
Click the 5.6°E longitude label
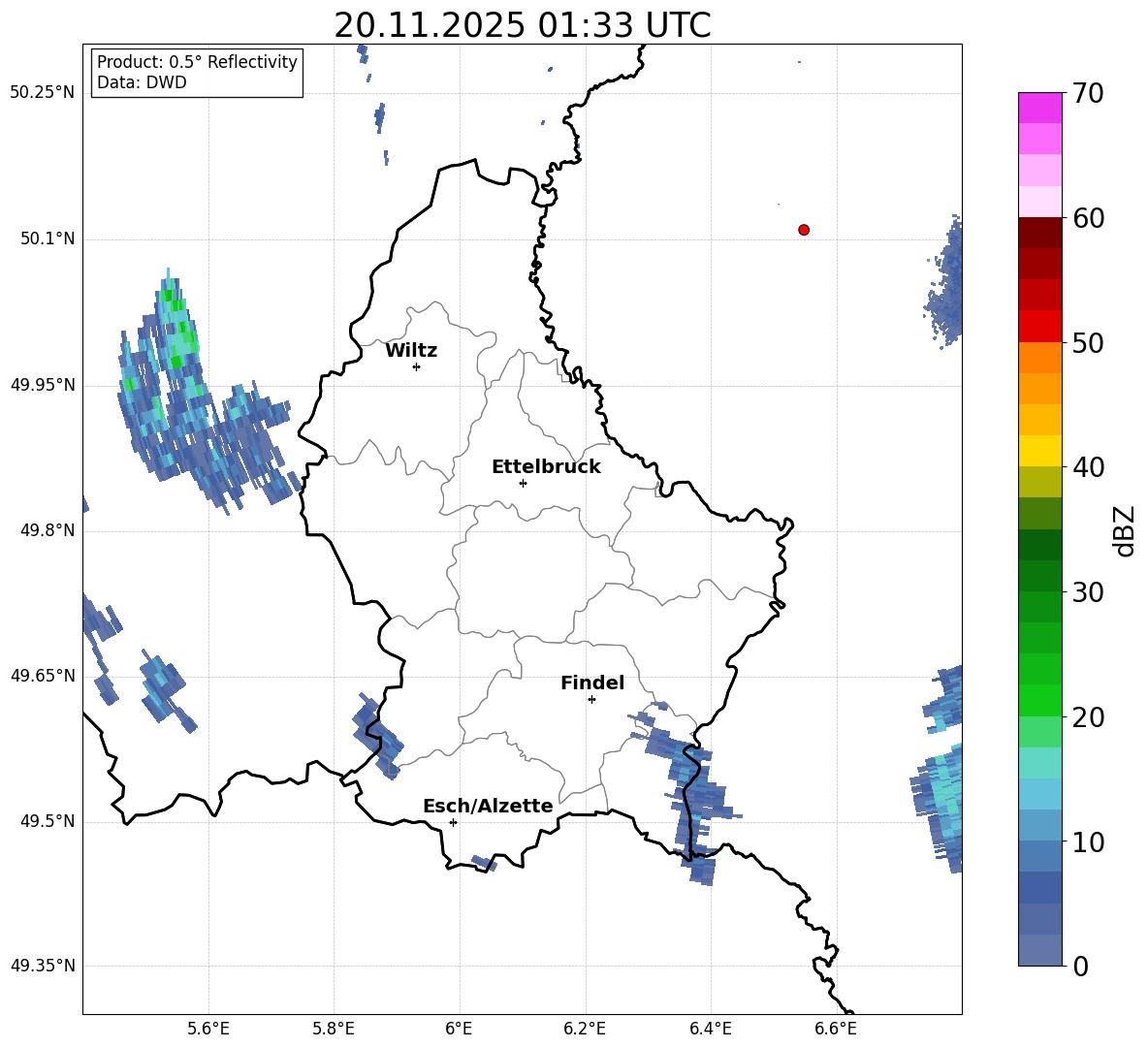pos(208,1029)
